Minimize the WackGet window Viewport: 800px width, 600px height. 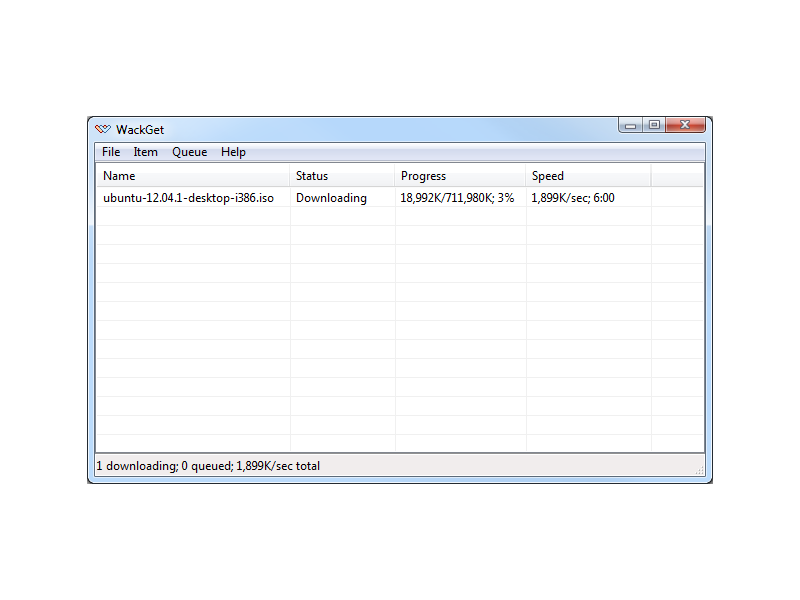coord(631,126)
